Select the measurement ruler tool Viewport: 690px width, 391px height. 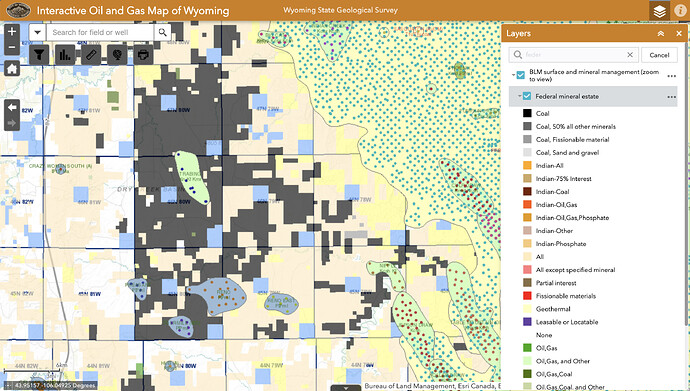point(91,55)
